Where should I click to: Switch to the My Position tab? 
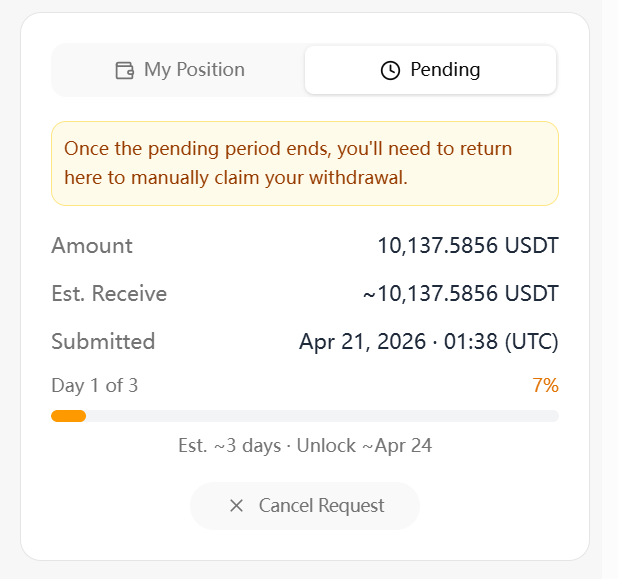pos(180,70)
